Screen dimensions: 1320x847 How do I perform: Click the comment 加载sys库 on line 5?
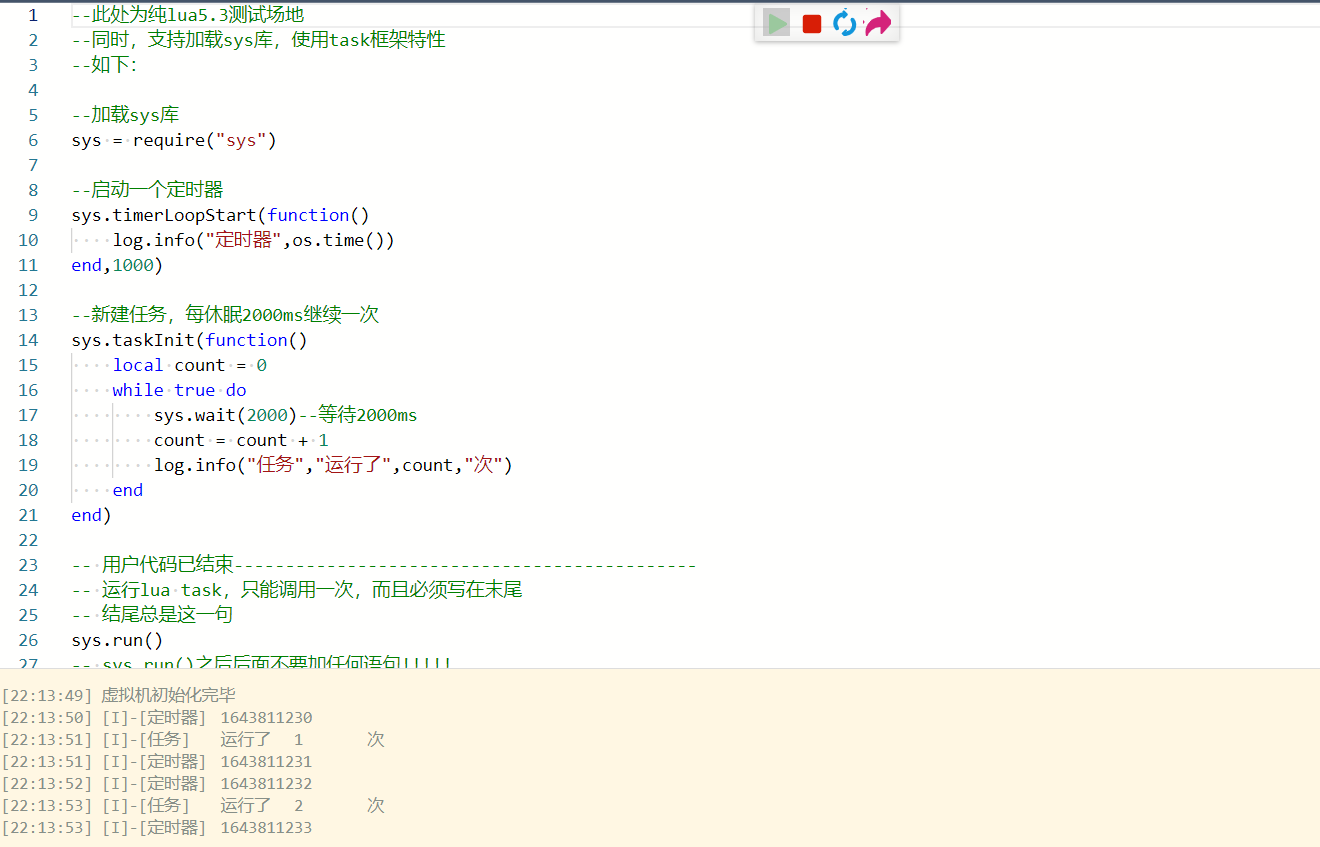[135, 115]
